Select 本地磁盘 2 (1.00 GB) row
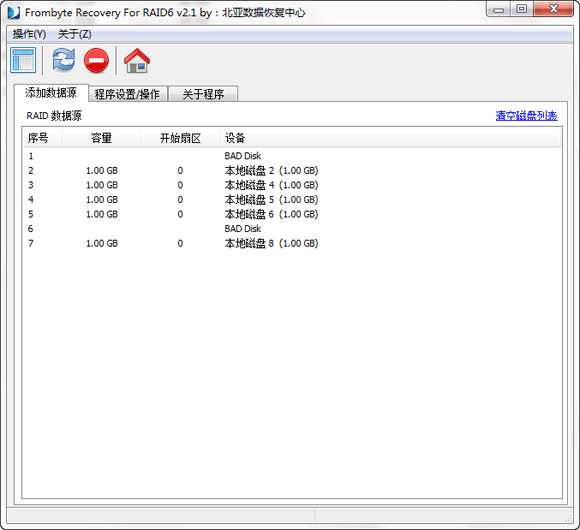 (x=292, y=171)
